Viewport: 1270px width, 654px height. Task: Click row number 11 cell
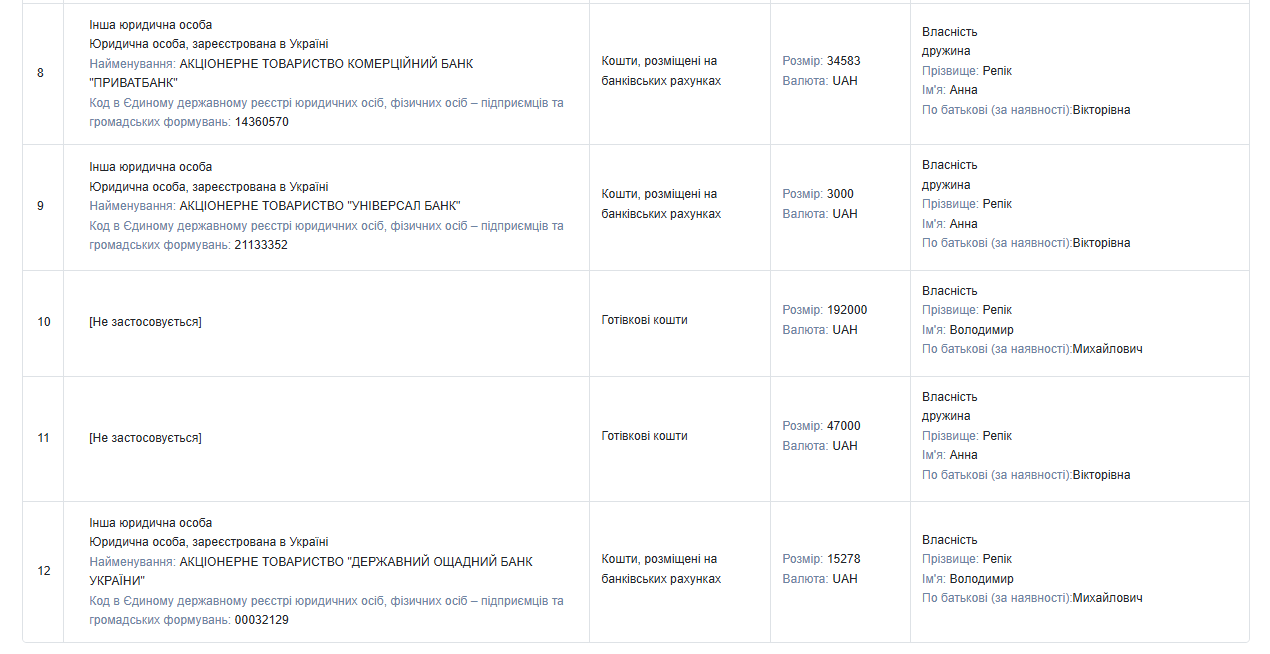pos(43,438)
